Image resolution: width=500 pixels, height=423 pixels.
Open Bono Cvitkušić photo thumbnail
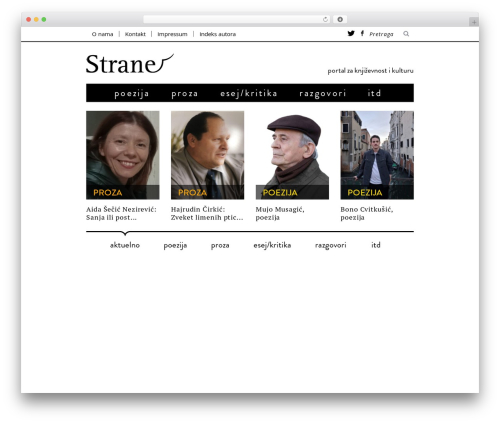377,155
